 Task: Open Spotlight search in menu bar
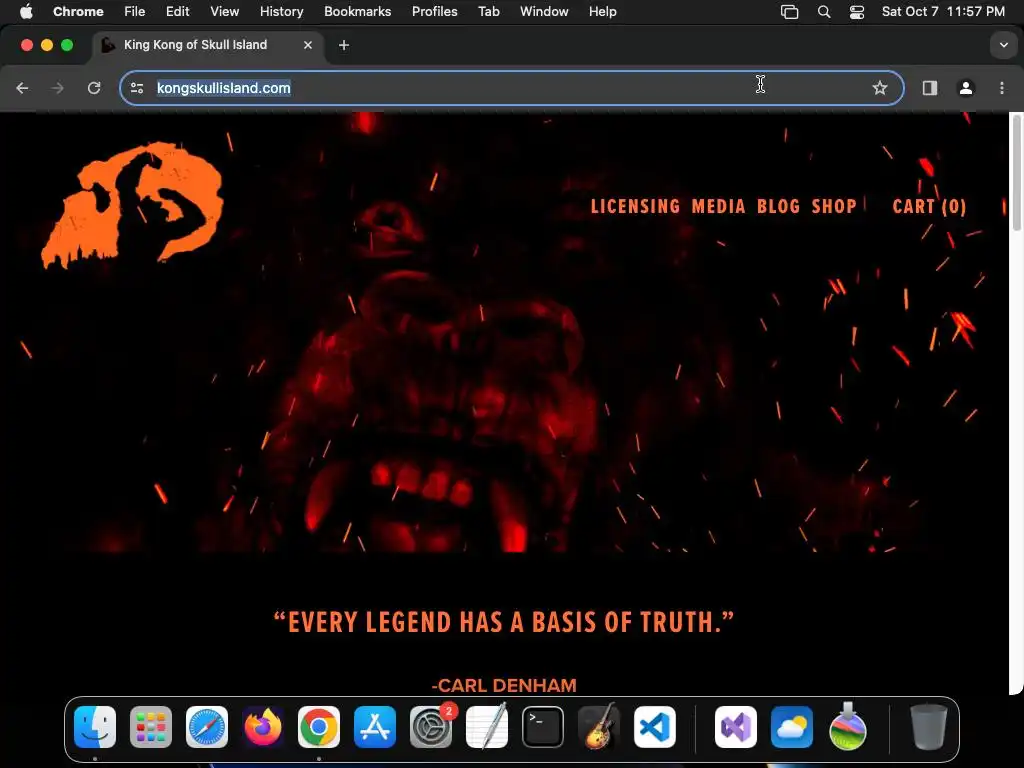(x=824, y=12)
